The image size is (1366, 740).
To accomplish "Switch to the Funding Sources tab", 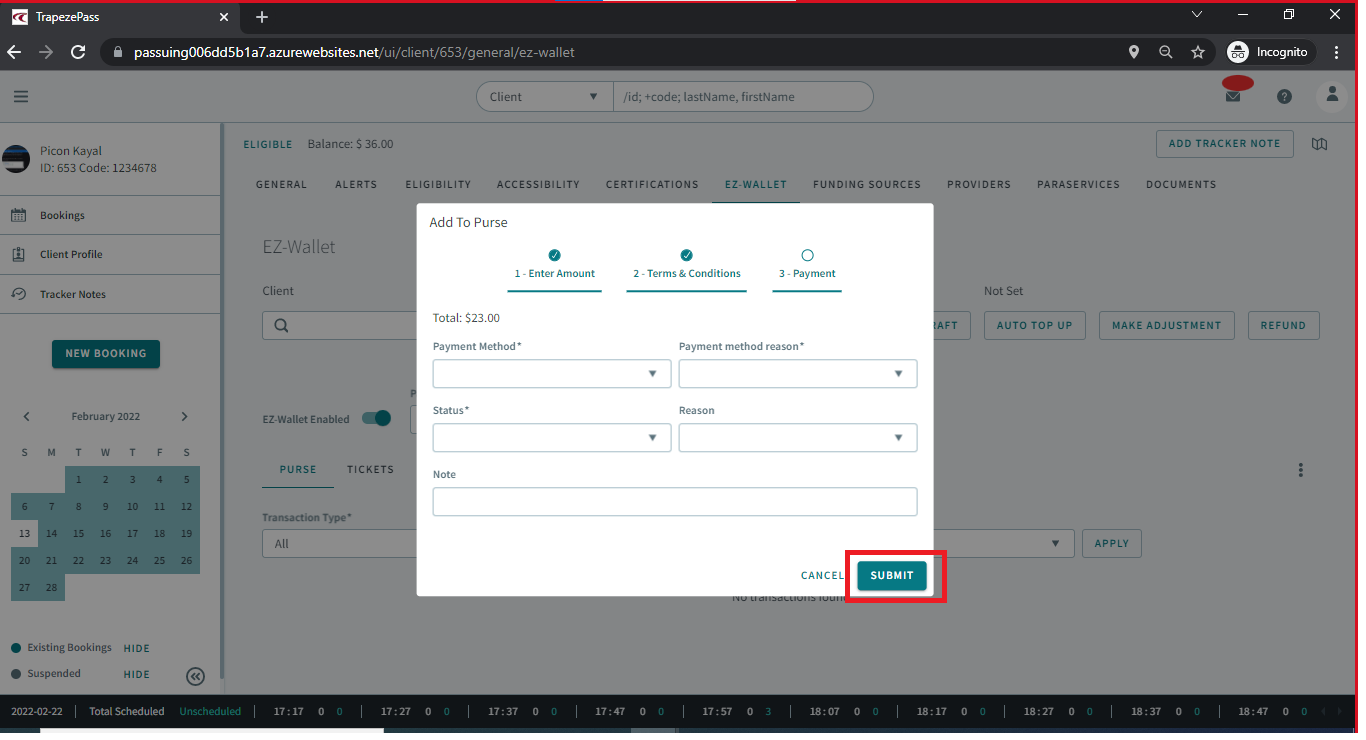I will click(x=865, y=184).
